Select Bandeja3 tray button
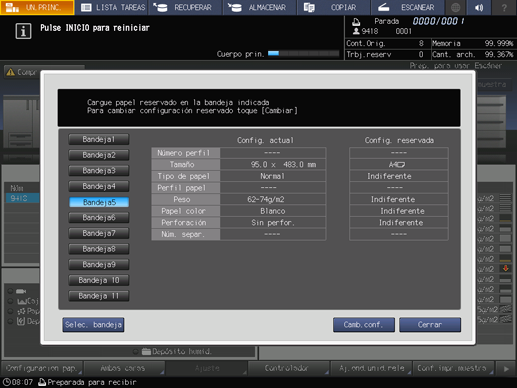517x388 pixels. point(99,171)
